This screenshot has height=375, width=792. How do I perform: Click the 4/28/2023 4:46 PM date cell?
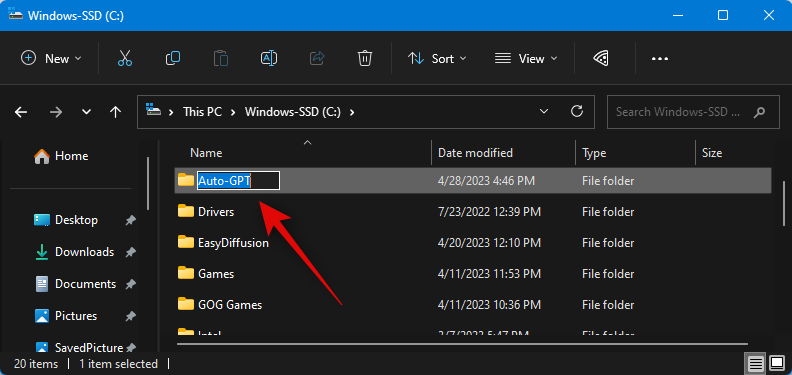486,180
